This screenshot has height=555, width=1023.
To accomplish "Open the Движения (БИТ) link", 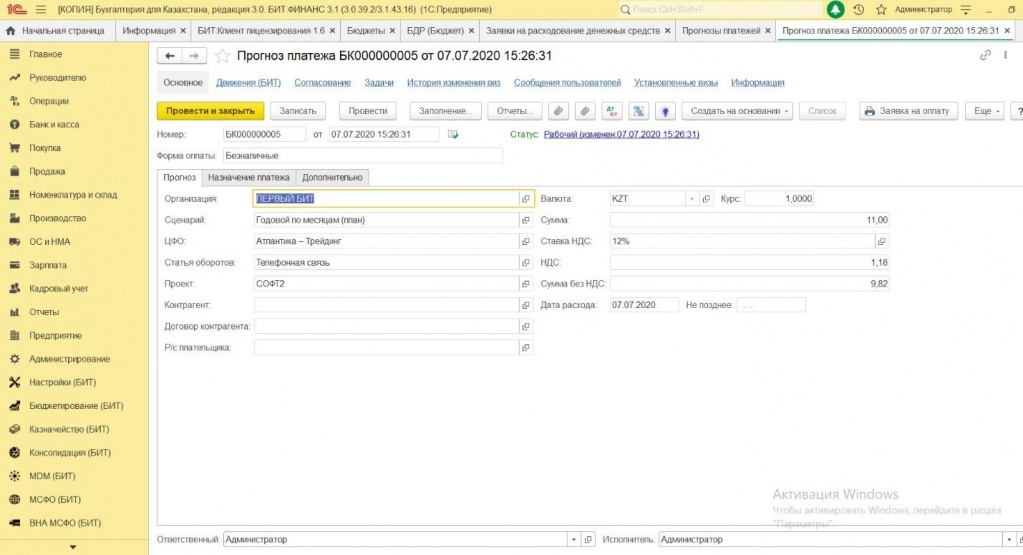I will pyautogui.click(x=249, y=83).
